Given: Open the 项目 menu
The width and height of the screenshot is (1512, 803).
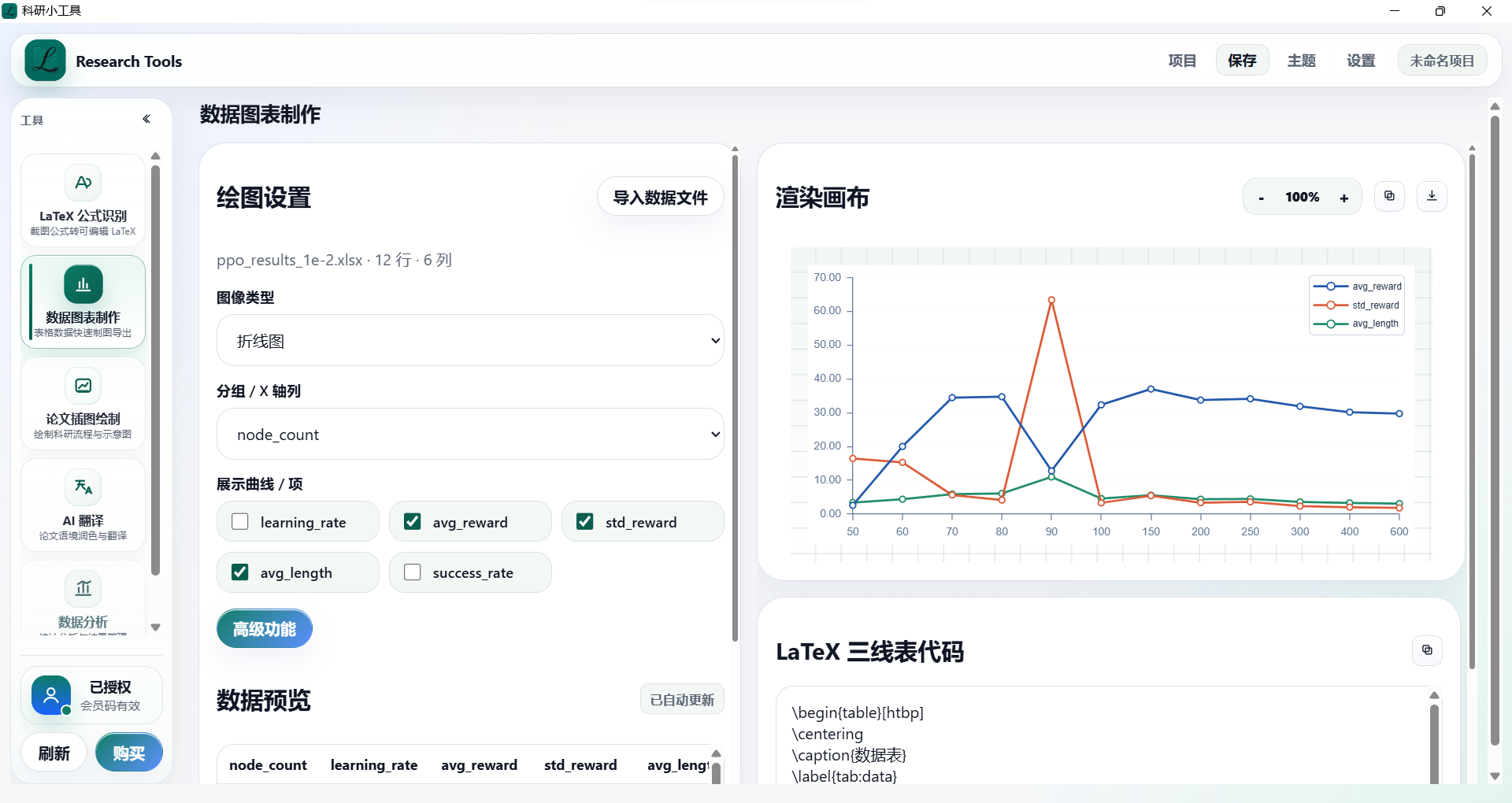Looking at the screenshot, I should [1182, 61].
